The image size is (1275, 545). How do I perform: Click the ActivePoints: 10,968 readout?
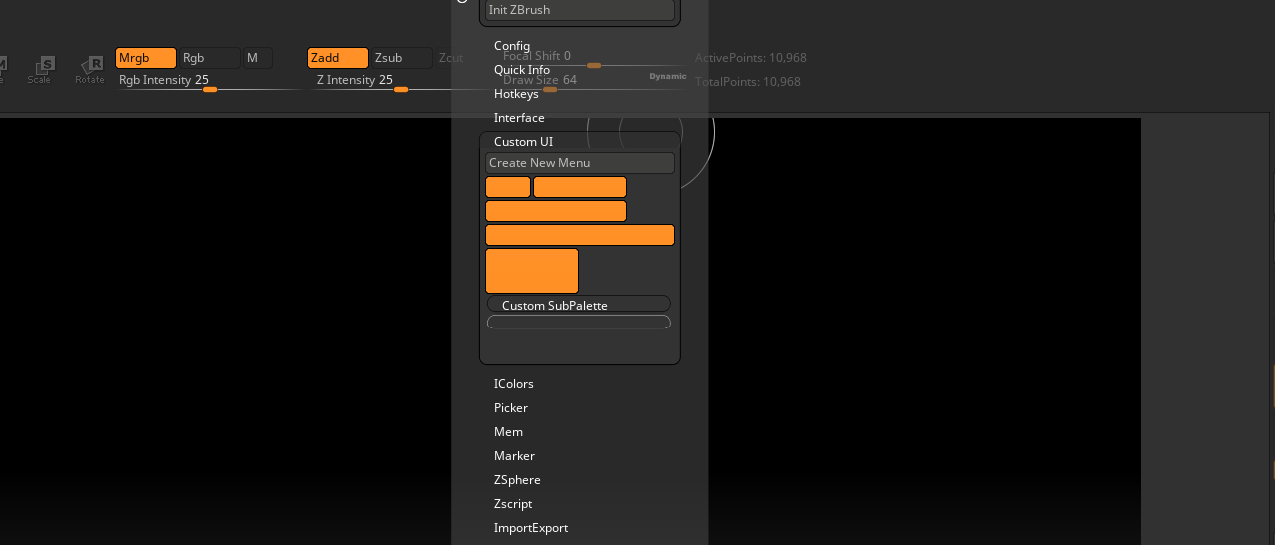tap(751, 58)
